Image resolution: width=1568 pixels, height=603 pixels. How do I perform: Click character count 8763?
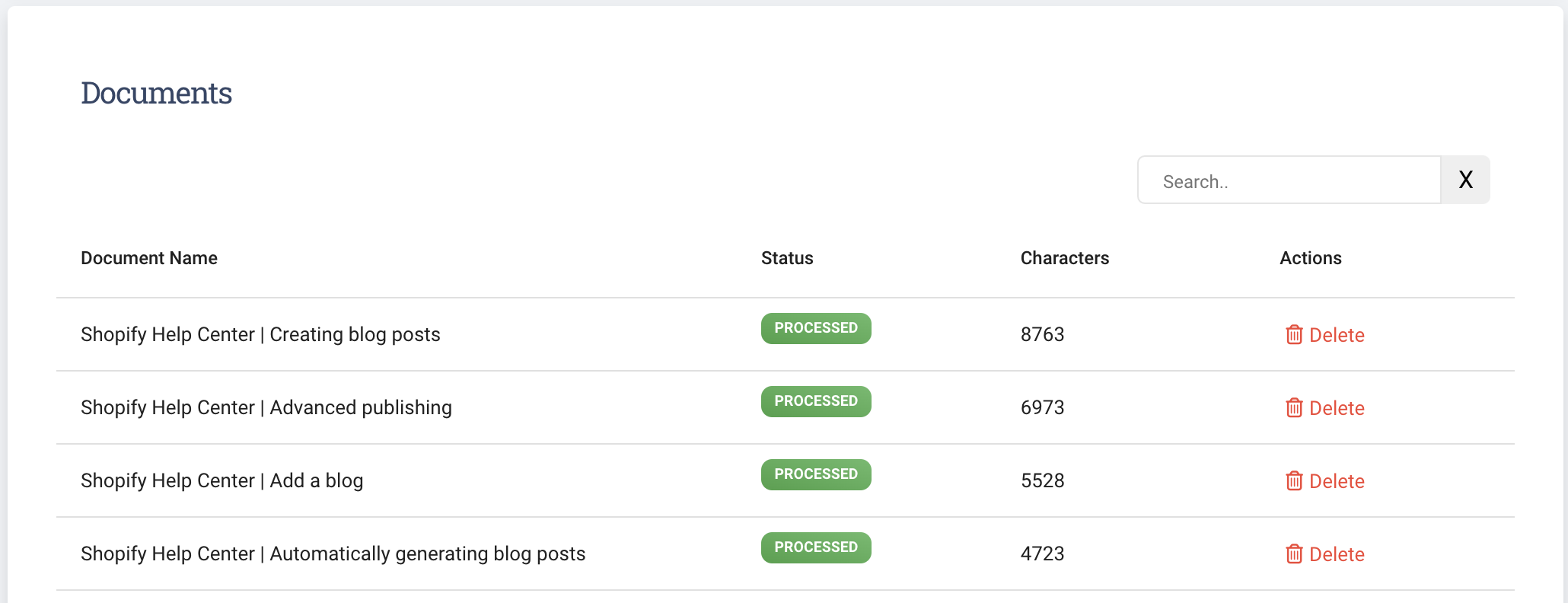pos(1043,334)
